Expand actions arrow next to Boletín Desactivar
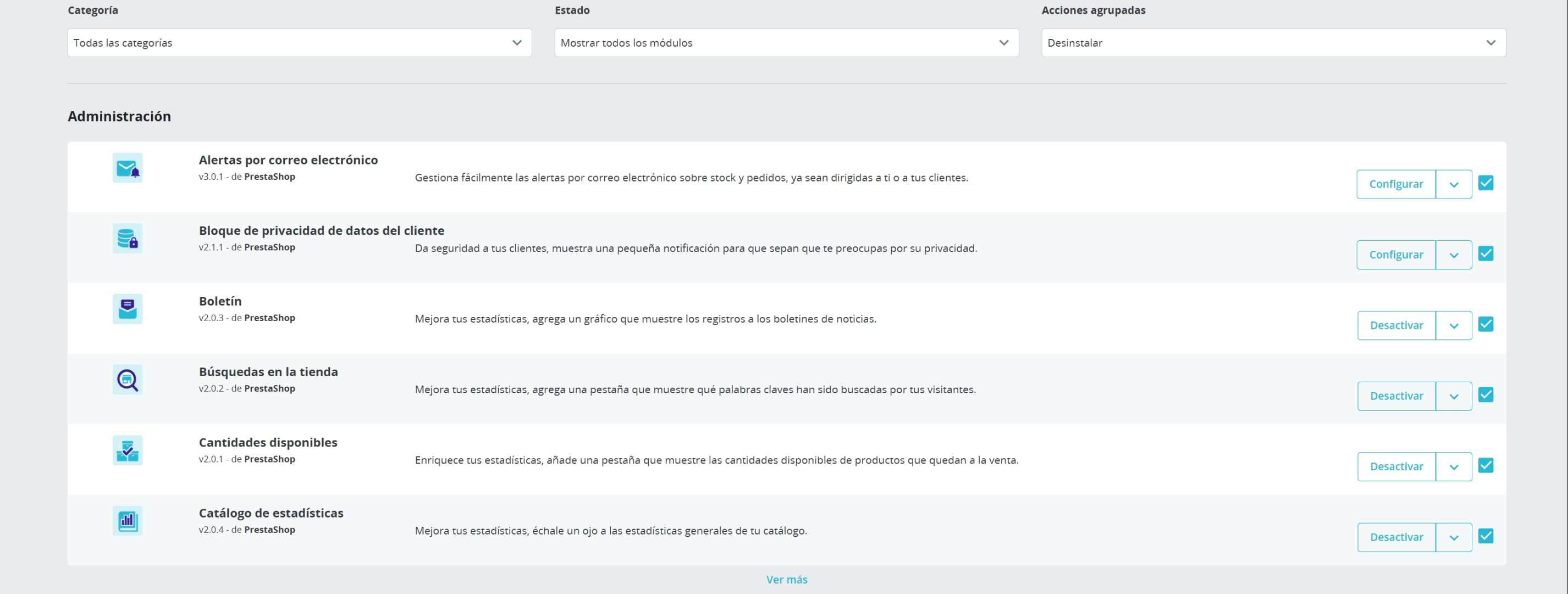 click(x=1454, y=326)
